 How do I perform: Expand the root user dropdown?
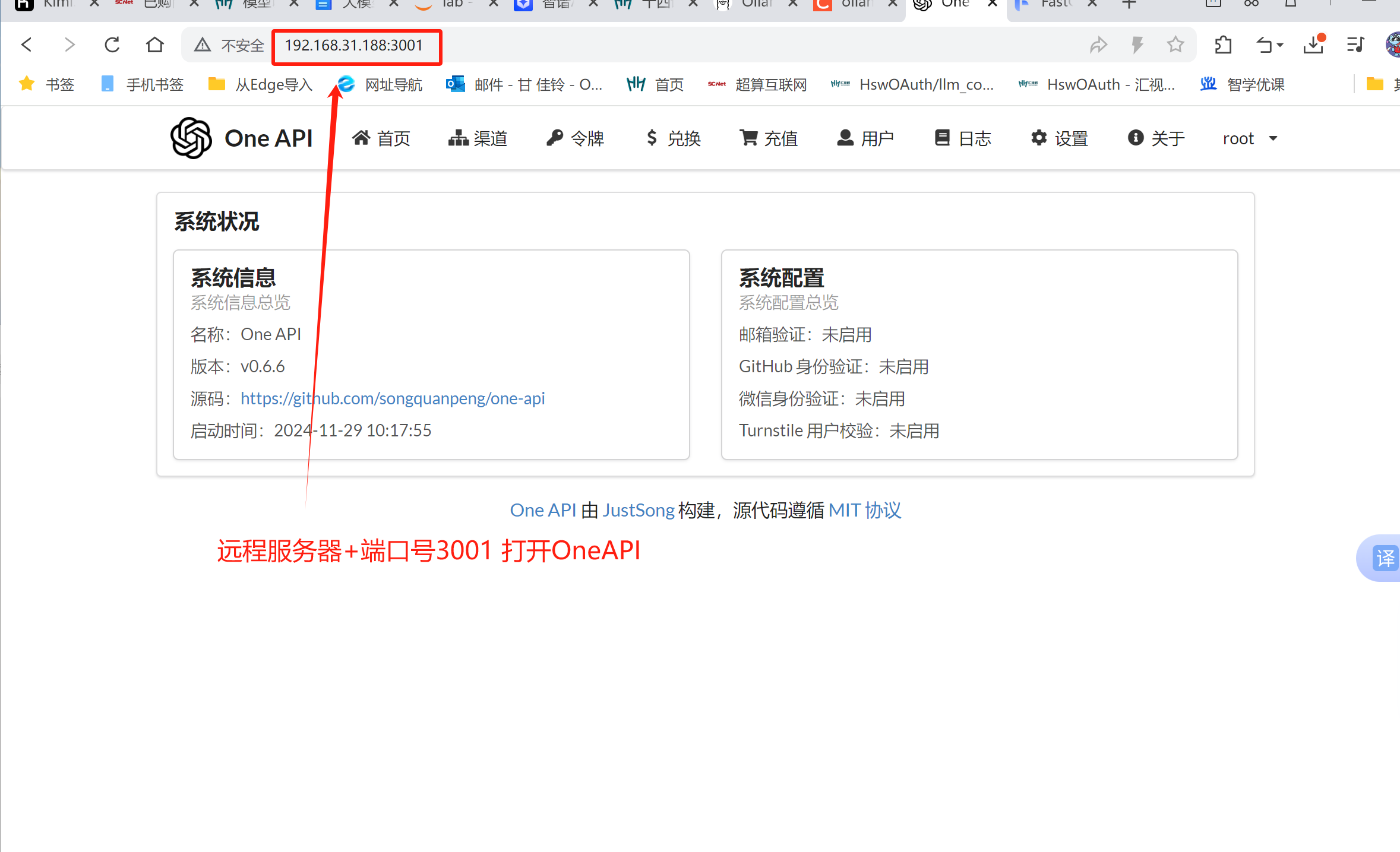1250,138
